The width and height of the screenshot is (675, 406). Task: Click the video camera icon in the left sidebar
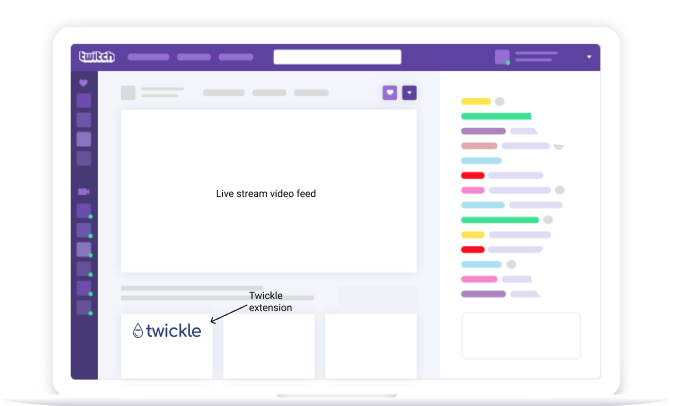(x=84, y=192)
